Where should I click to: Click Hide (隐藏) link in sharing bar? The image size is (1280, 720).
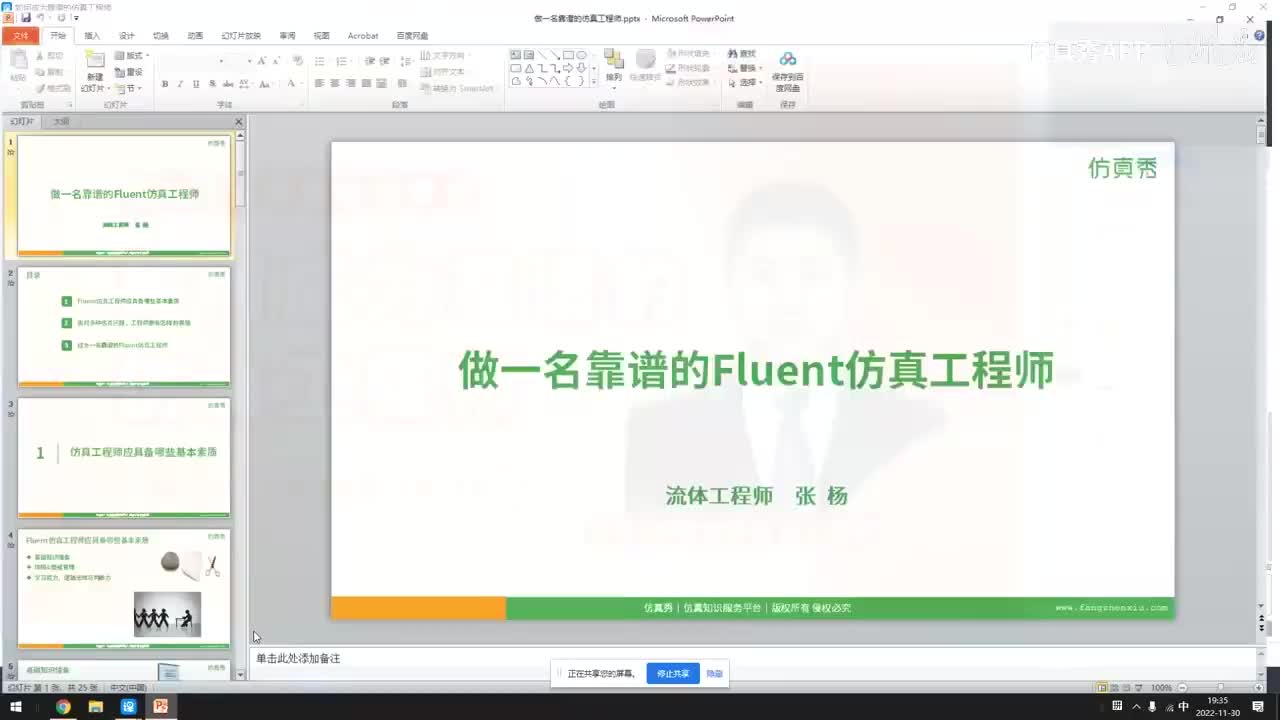714,673
